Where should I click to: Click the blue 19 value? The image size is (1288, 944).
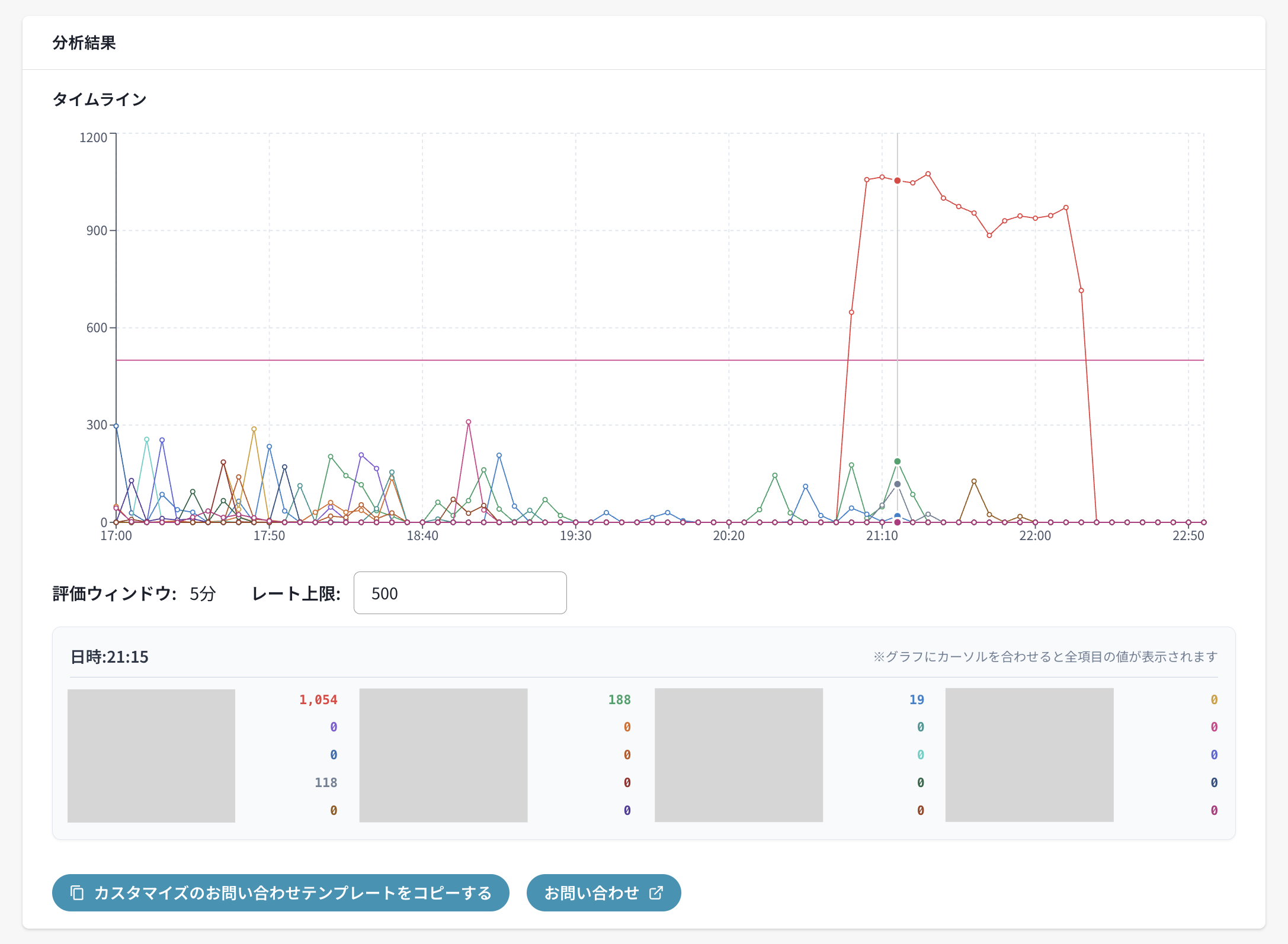coord(917,699)
